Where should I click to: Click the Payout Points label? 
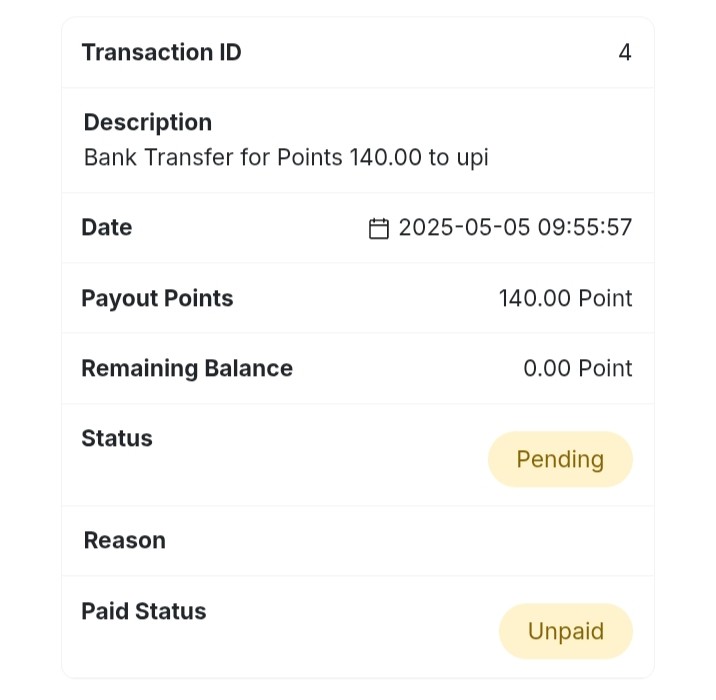pyautogui.click(x=158, y=299)
